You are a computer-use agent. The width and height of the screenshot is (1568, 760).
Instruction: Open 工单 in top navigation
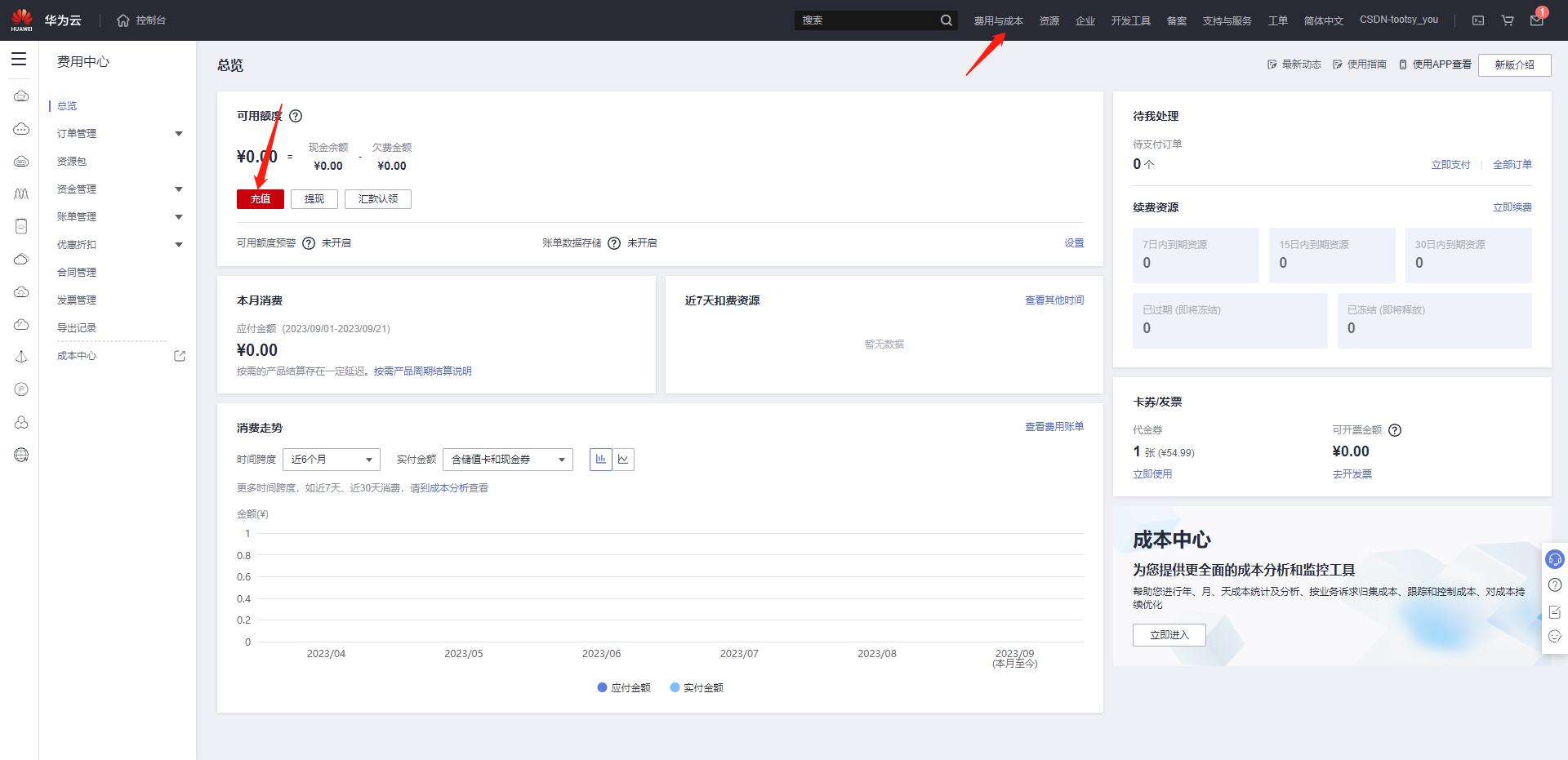click(x=1278, y=20)
